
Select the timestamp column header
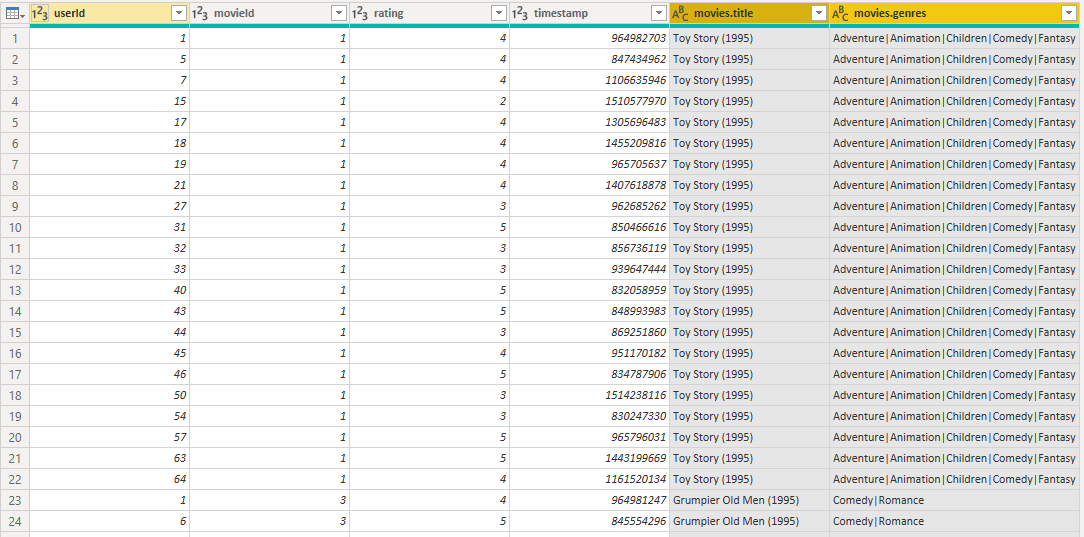coord(580,13)
